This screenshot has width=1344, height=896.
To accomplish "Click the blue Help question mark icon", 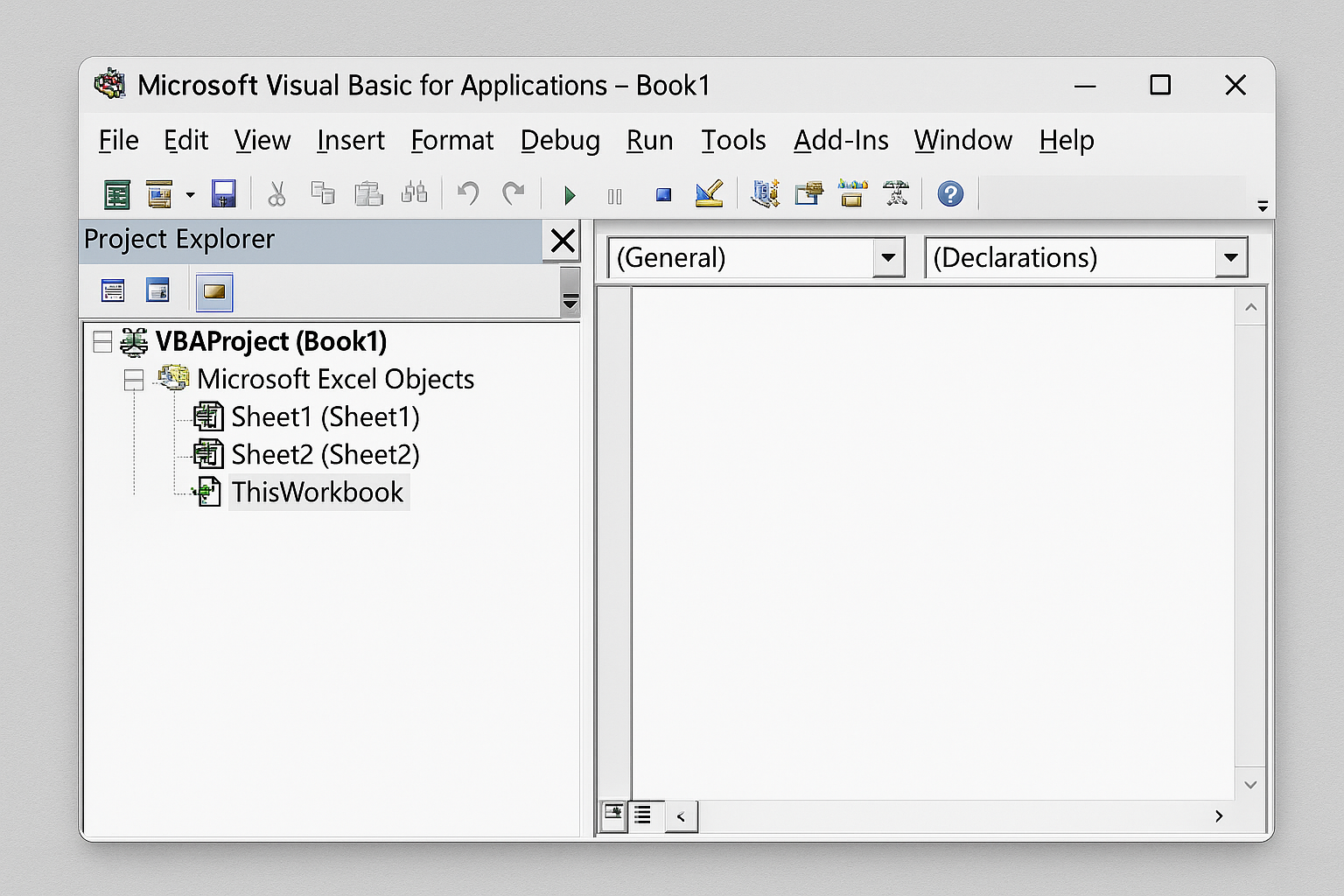I will 950,193.
